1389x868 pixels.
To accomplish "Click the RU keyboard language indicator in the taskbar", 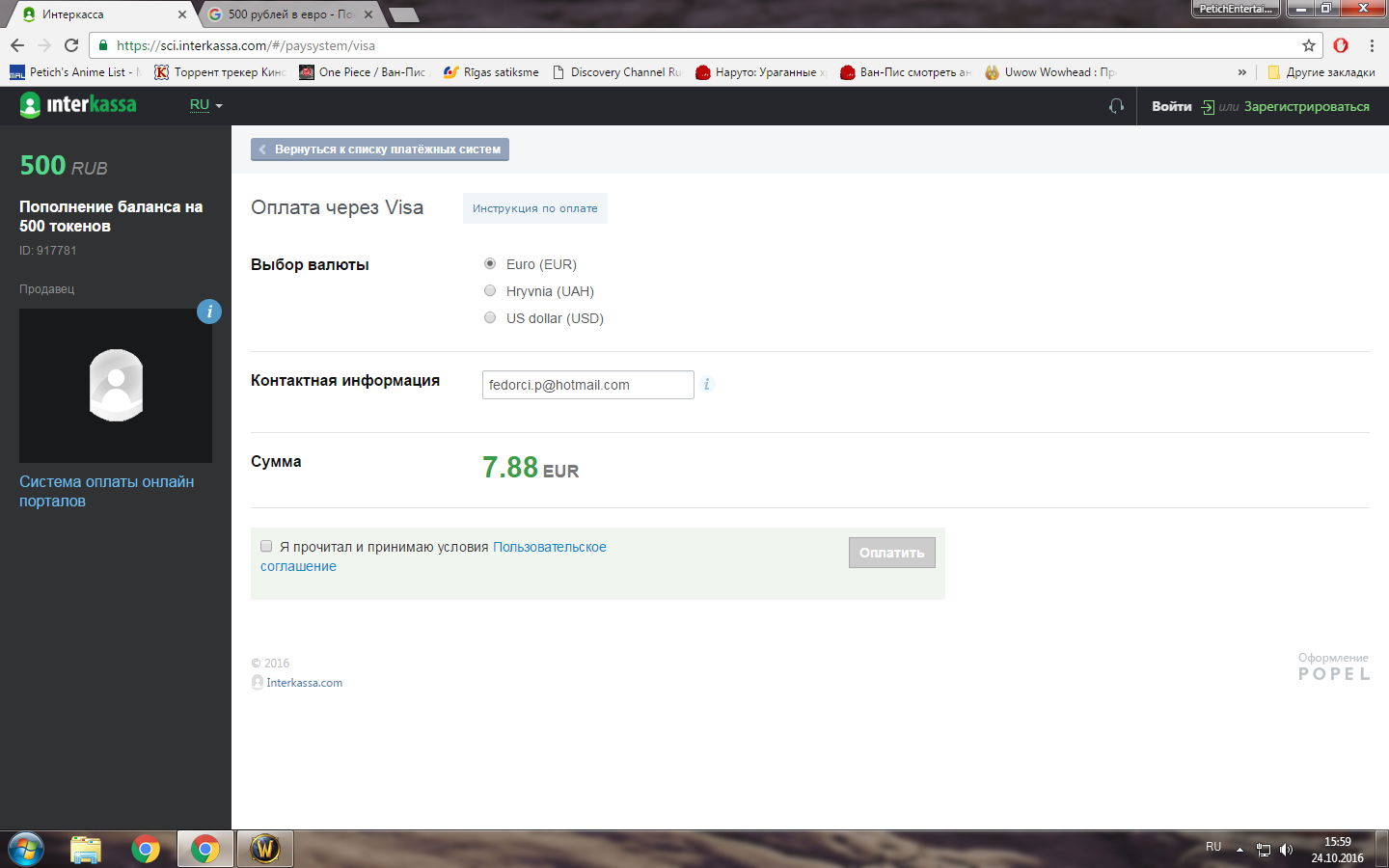I will (1213, 847).
